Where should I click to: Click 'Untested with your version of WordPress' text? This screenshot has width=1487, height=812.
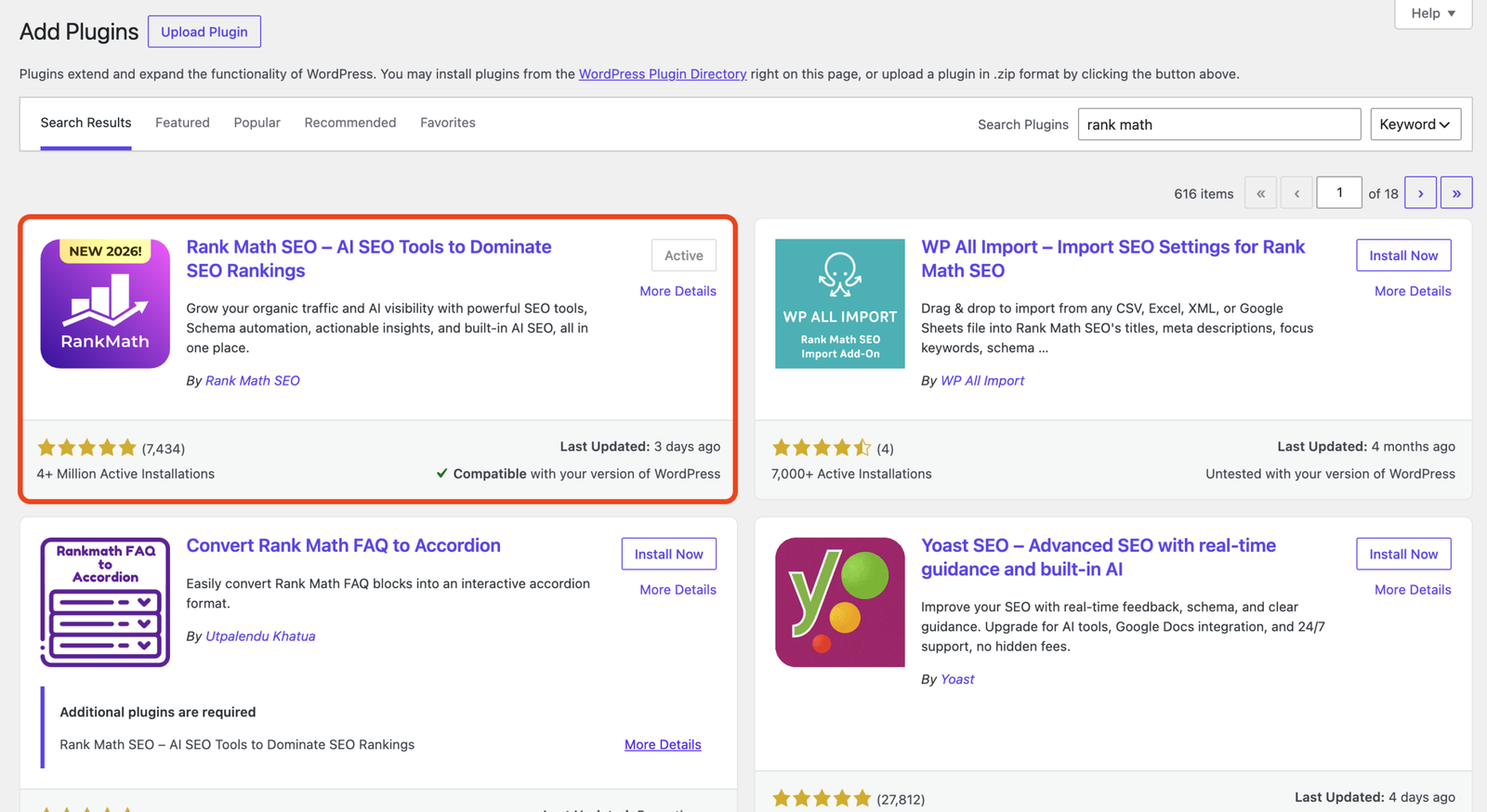point(1330,473)
